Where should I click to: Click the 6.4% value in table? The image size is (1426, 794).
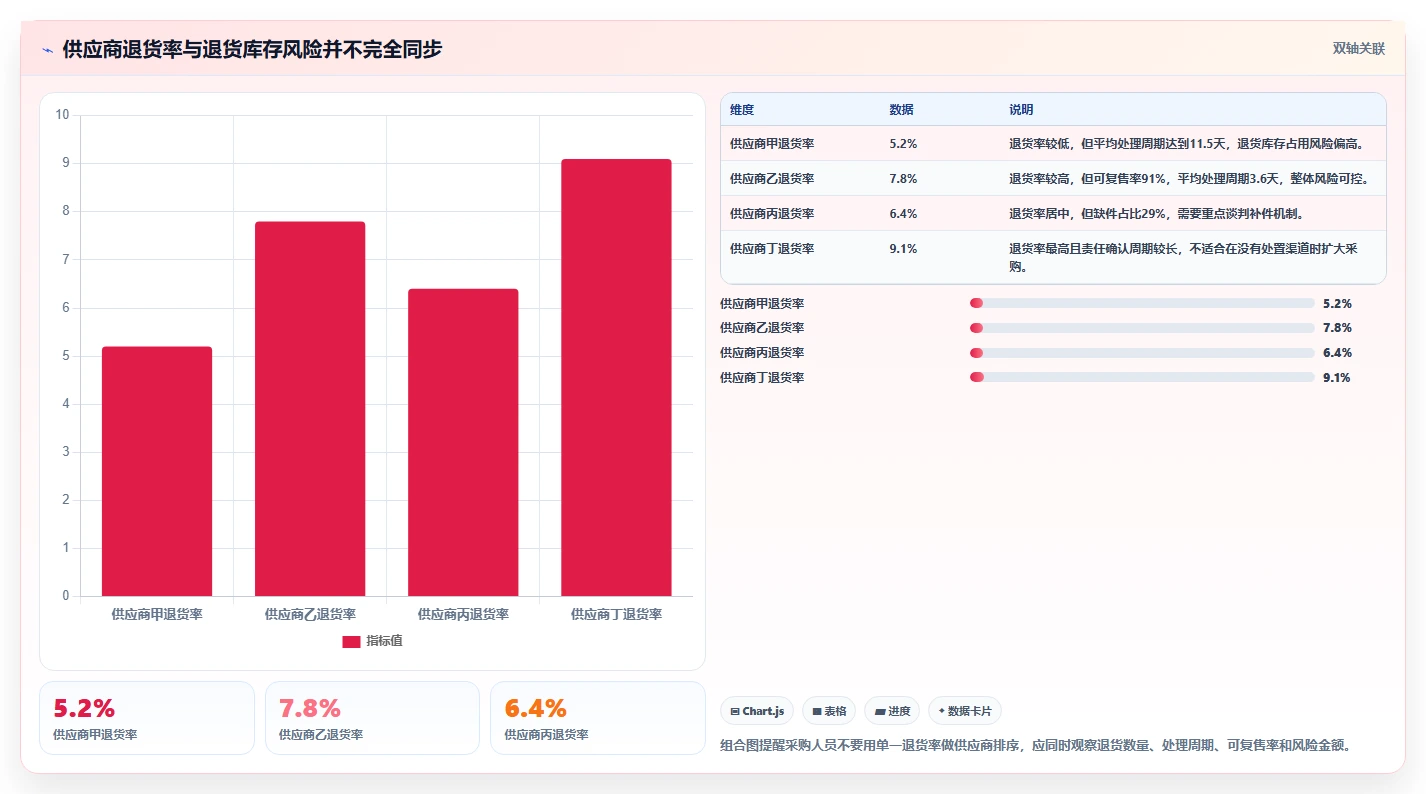pyautogui.click(x=903, y=214)
